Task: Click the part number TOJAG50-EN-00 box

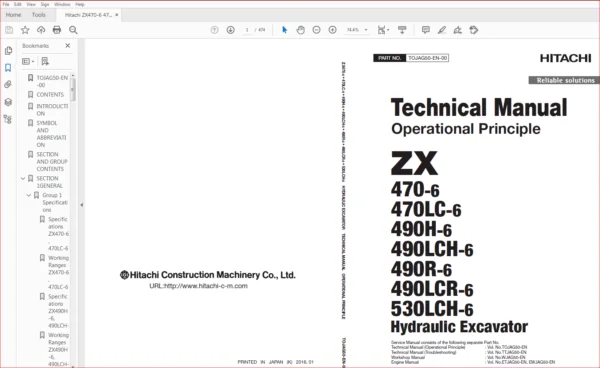Action: [x=427, y=58]
